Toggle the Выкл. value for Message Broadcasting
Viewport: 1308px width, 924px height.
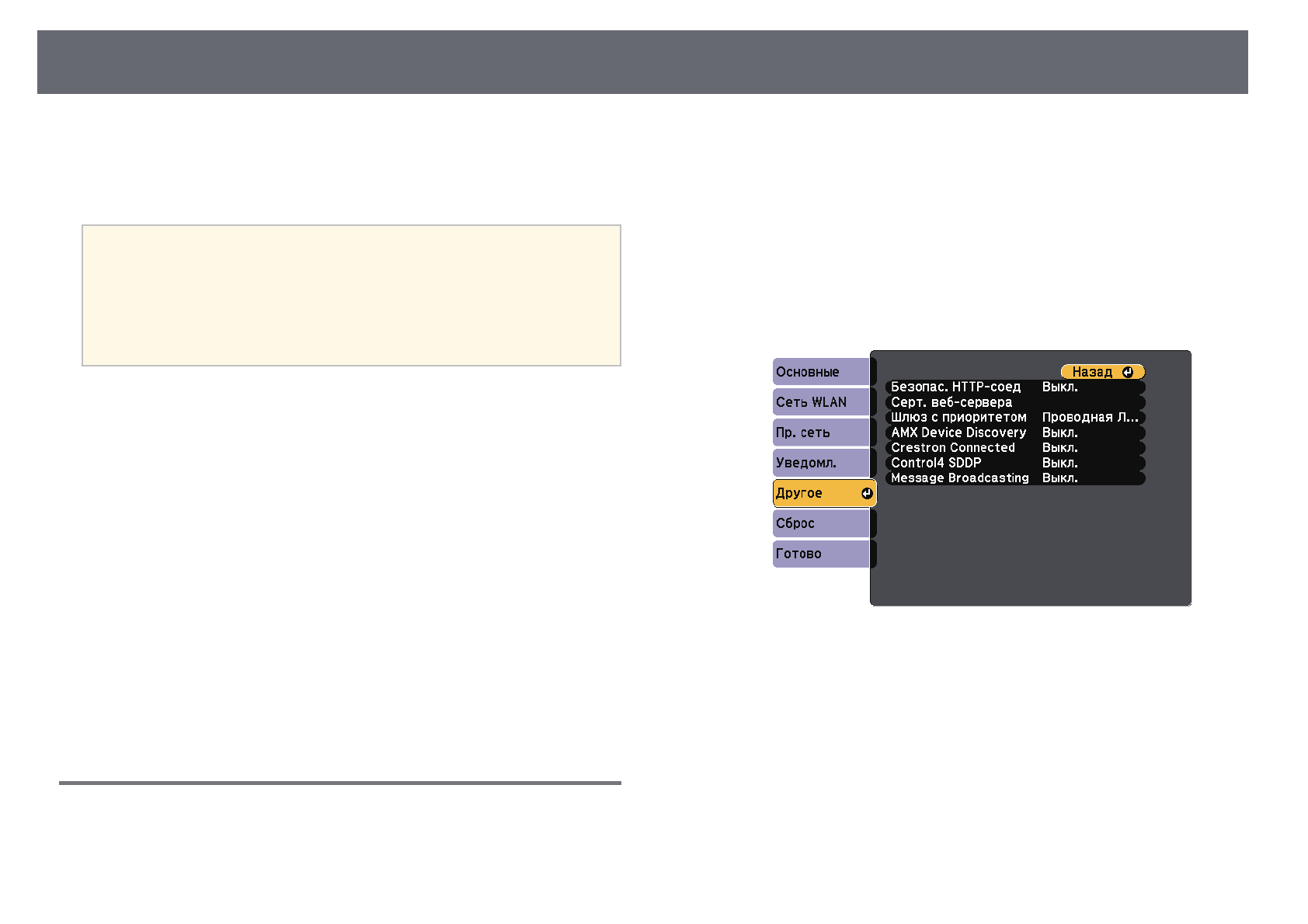tap(1059, 478)
